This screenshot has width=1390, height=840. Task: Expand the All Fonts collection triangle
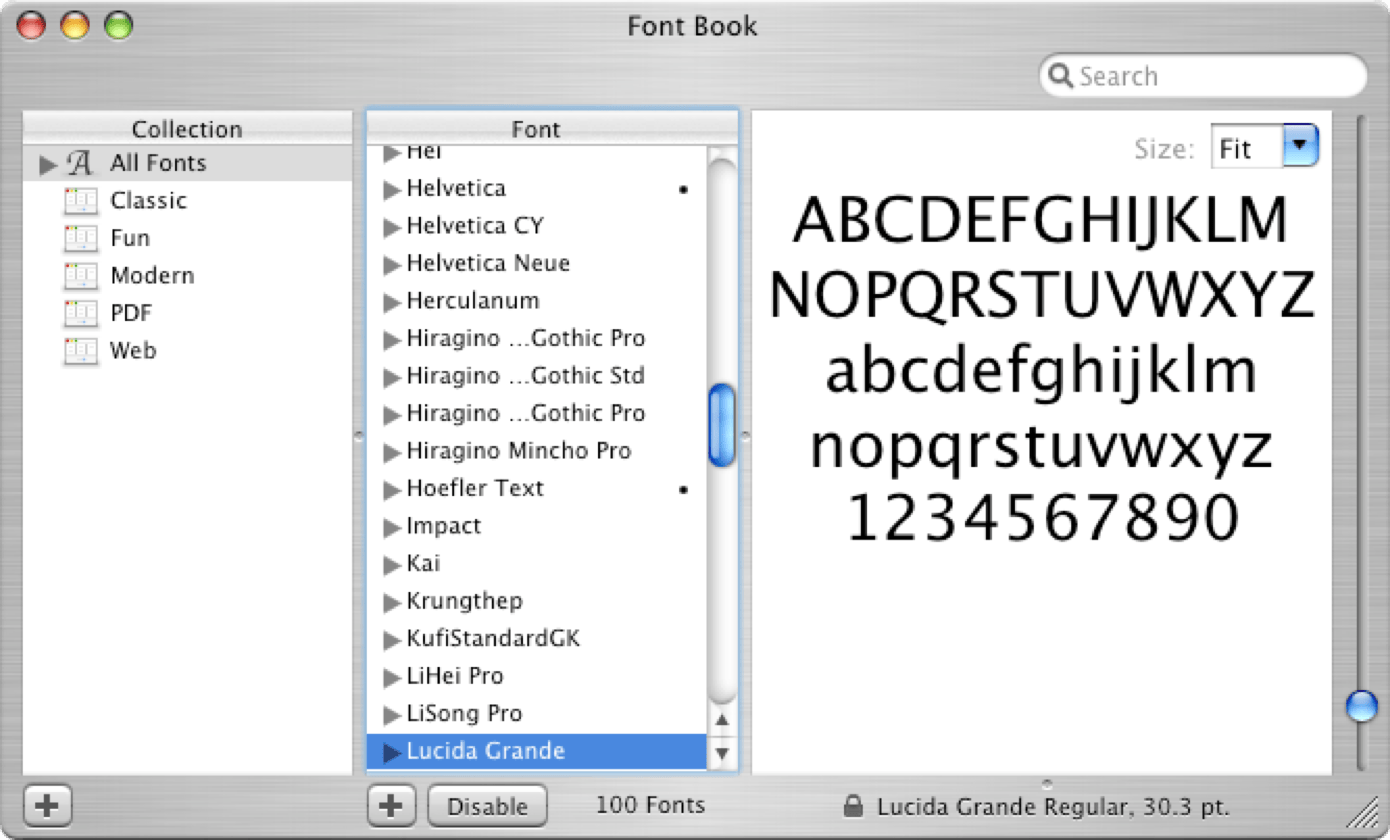(48, 164)
